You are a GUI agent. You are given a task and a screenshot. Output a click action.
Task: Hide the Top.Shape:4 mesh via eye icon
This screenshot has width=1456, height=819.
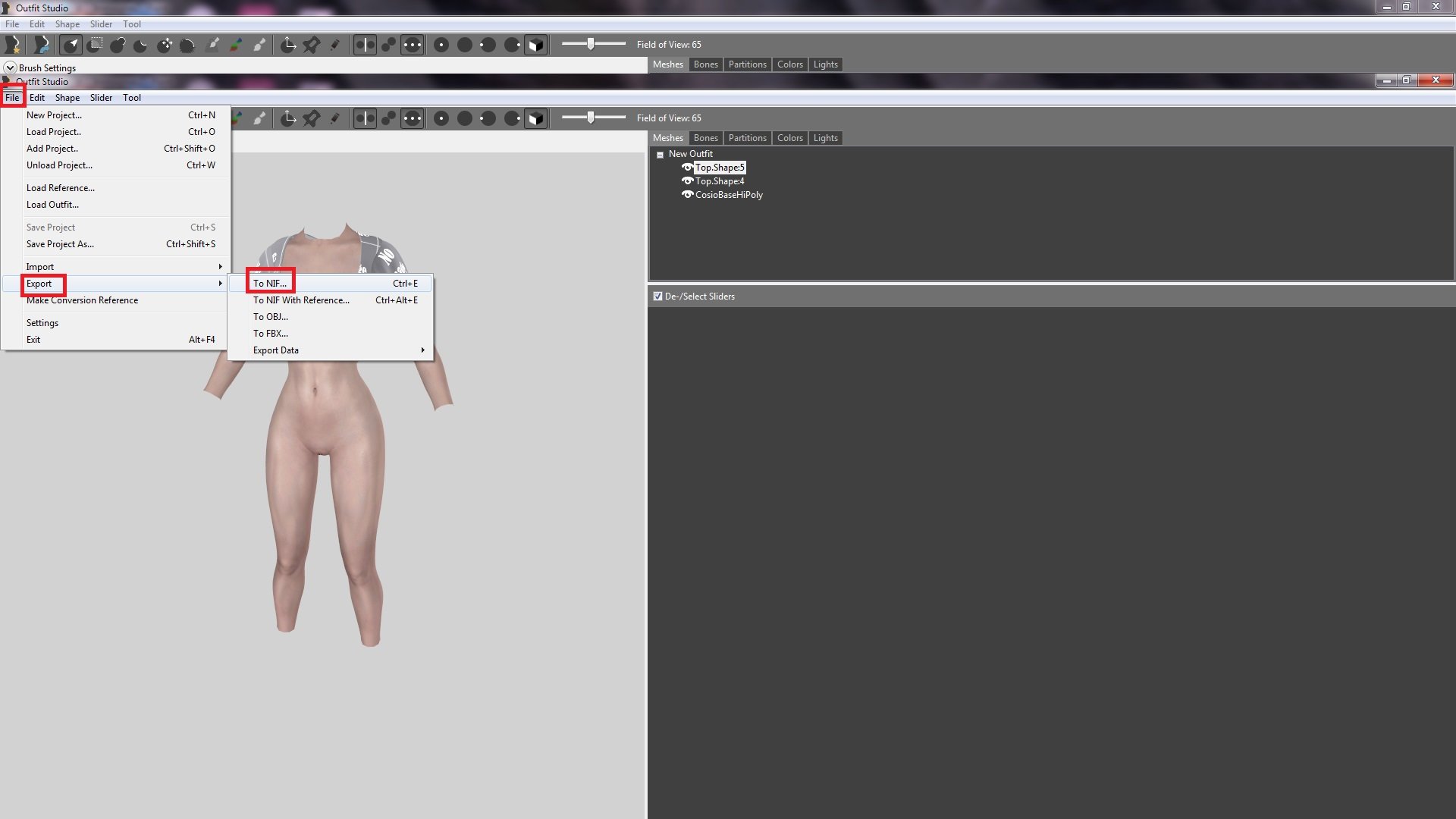(687, 181)
